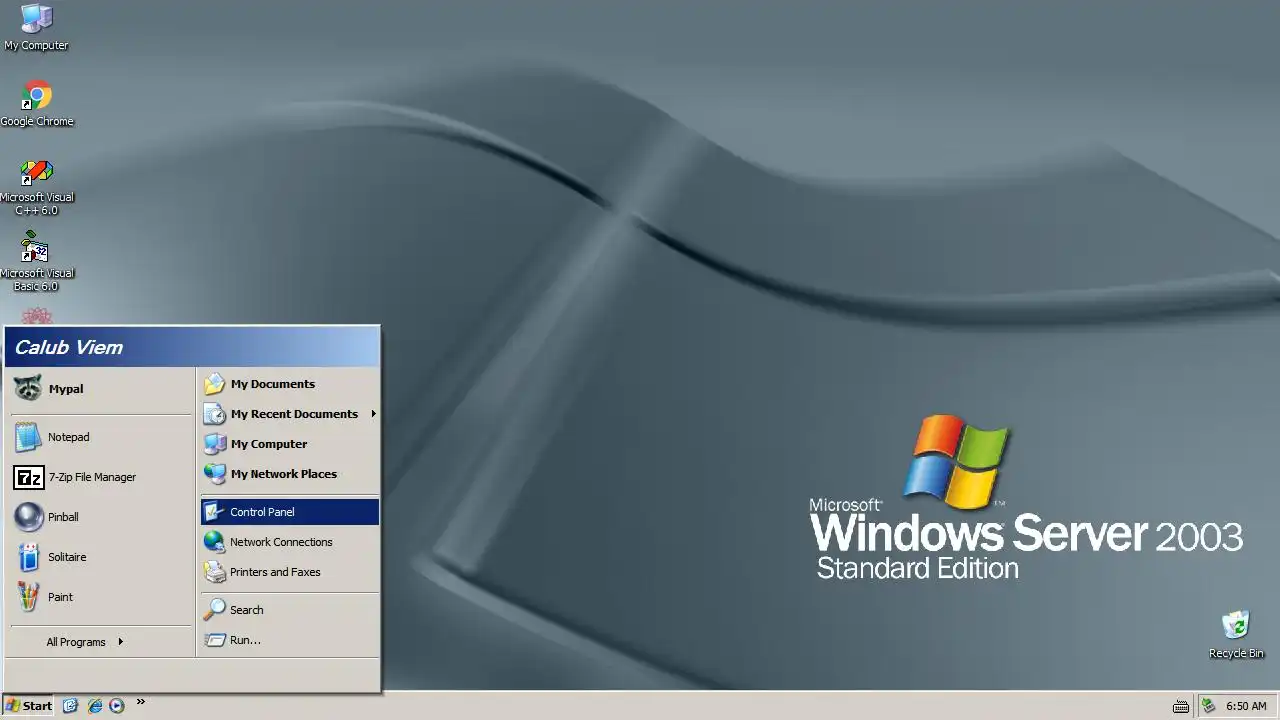This screenshot has width=1280, height=720.
Task: Click the Start button on the taskbar
Action: [x=29, y=706]
